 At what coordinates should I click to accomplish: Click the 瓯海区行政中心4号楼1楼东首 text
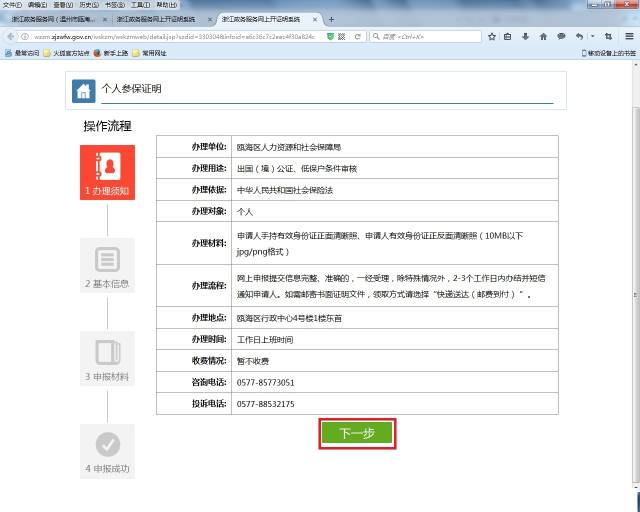[x=289, y=318]
